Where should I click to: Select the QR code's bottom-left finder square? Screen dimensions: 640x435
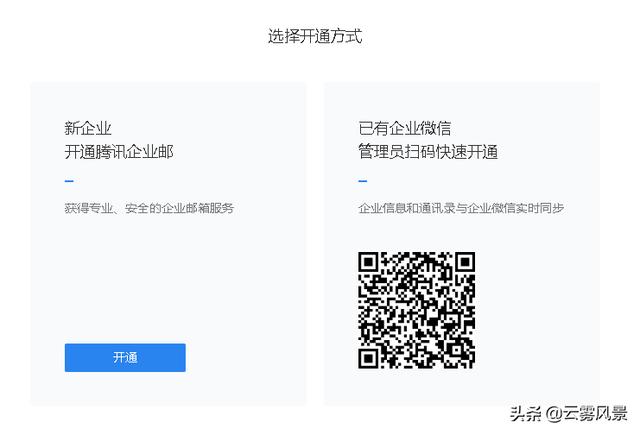(x=368, y=359)
